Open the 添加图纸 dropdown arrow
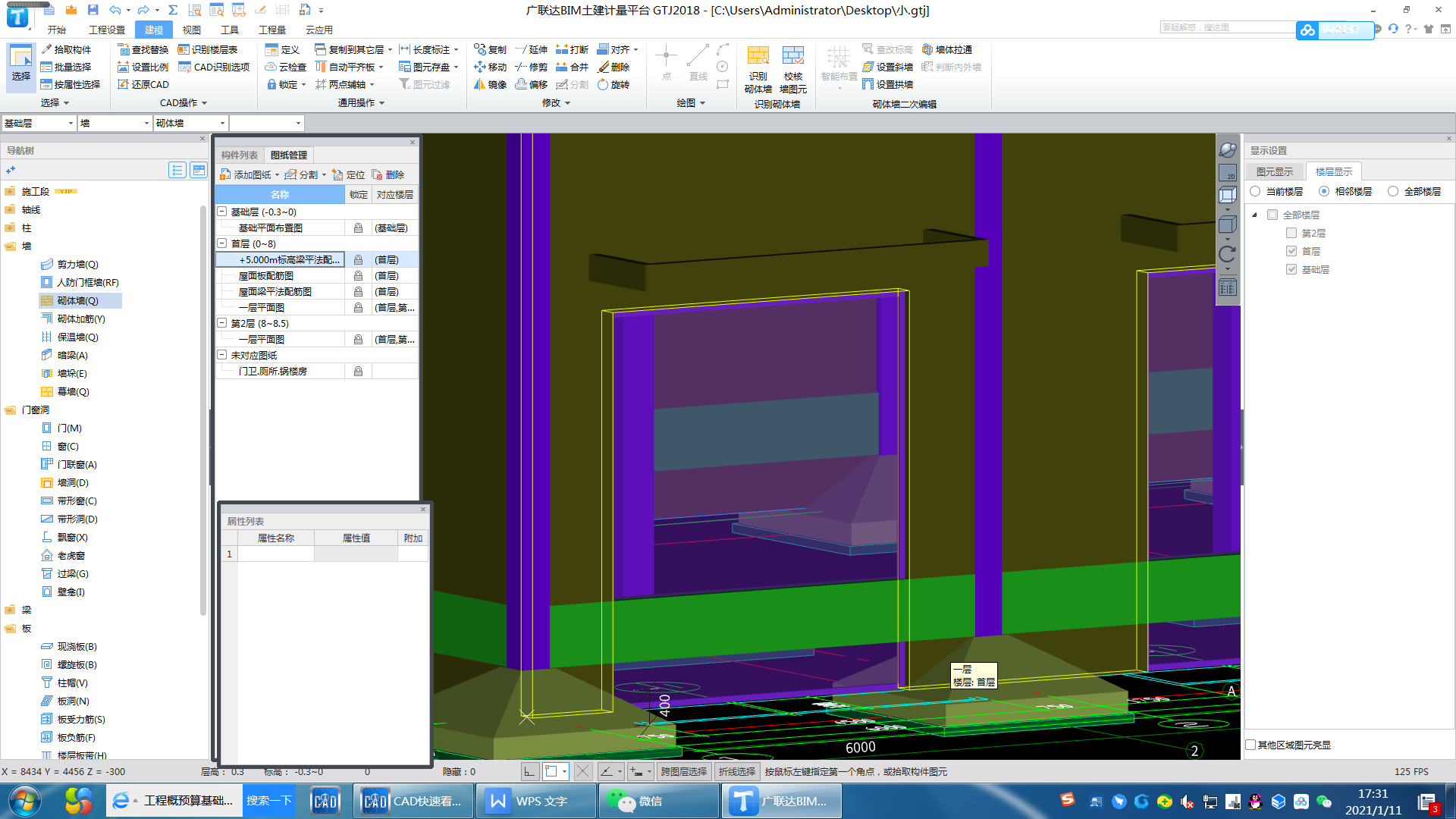Screen dimensions: 1456x819 [277, 175]
